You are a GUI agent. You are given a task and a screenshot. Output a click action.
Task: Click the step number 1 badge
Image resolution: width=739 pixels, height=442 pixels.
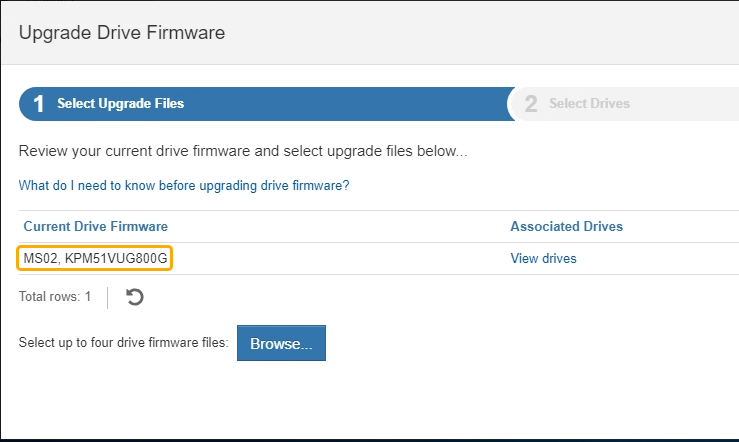point(39,104)
